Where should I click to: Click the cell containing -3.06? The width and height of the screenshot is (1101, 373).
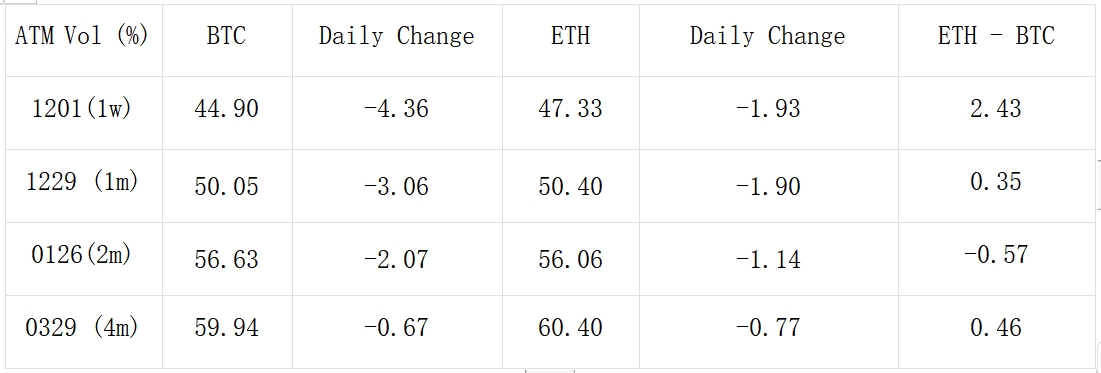click(397, 186)
